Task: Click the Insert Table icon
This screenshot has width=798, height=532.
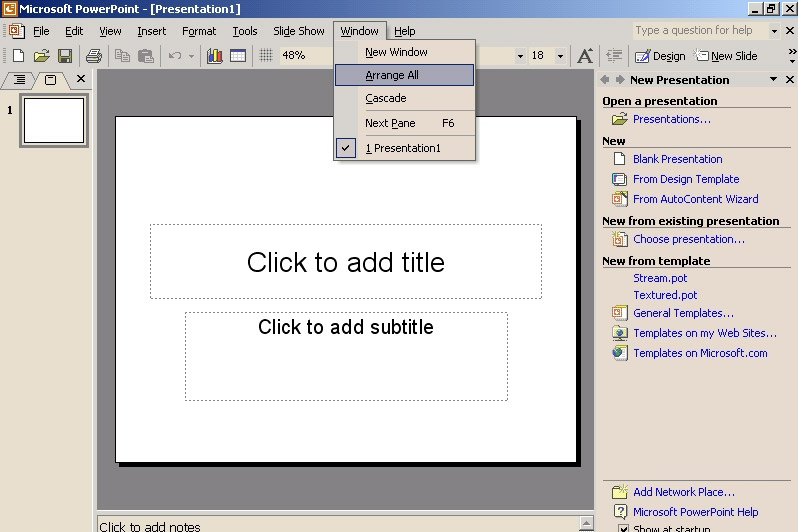Action: [x=238, y=56]
